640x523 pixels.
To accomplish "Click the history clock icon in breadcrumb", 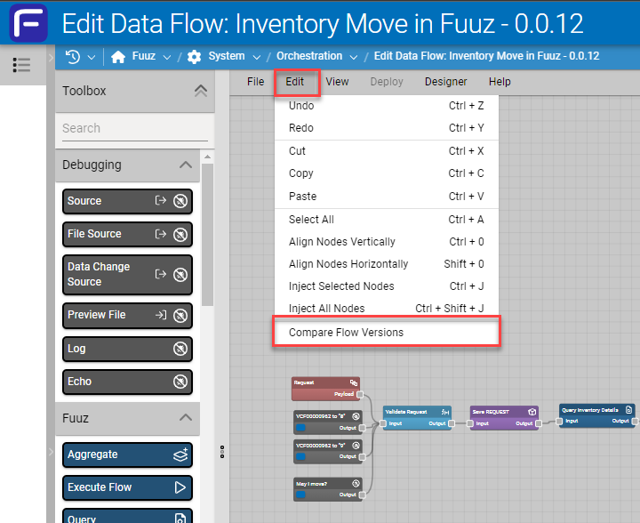I will click(73, 57).
